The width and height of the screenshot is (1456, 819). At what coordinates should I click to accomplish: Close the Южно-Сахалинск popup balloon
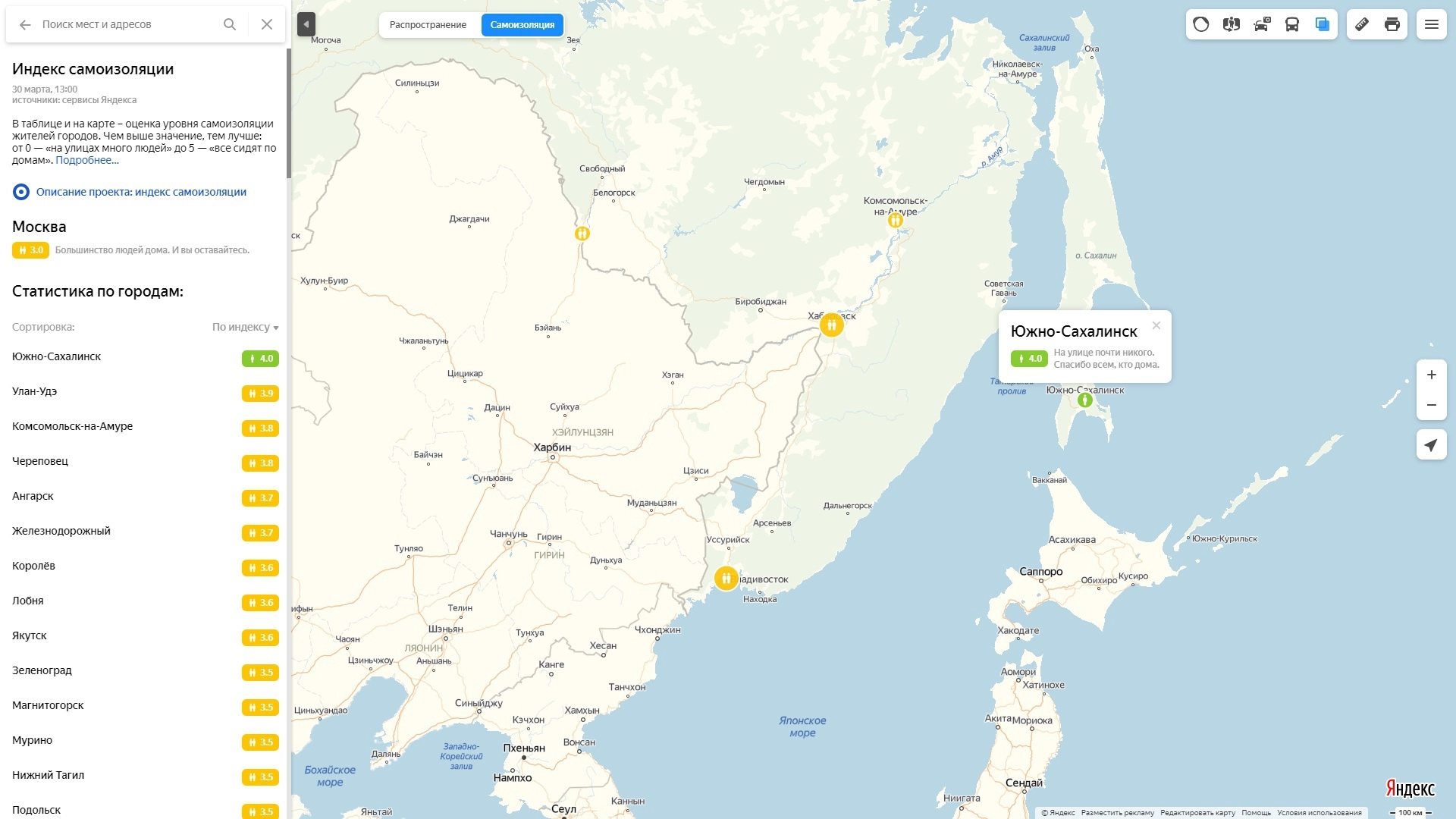pos(1156,325)
